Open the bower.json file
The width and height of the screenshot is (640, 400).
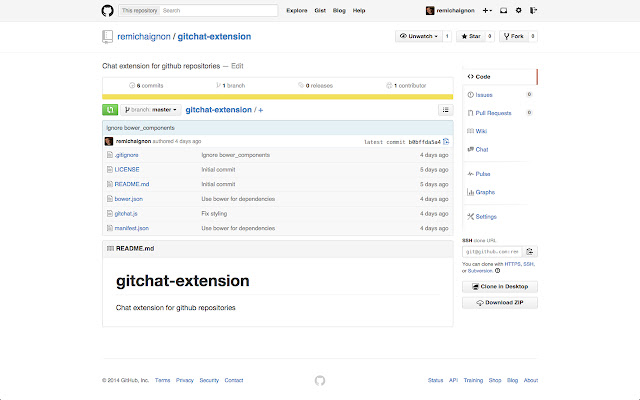click(129, 199)
